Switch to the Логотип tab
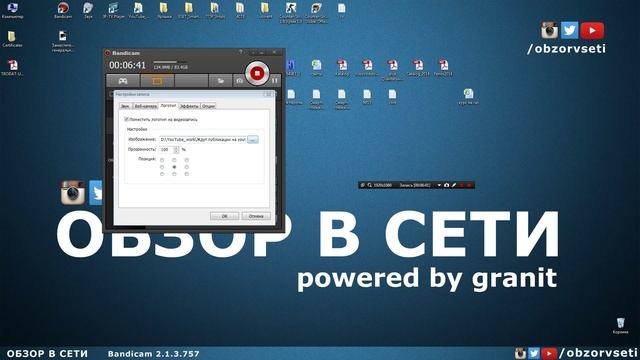 [x=168, y=105]
